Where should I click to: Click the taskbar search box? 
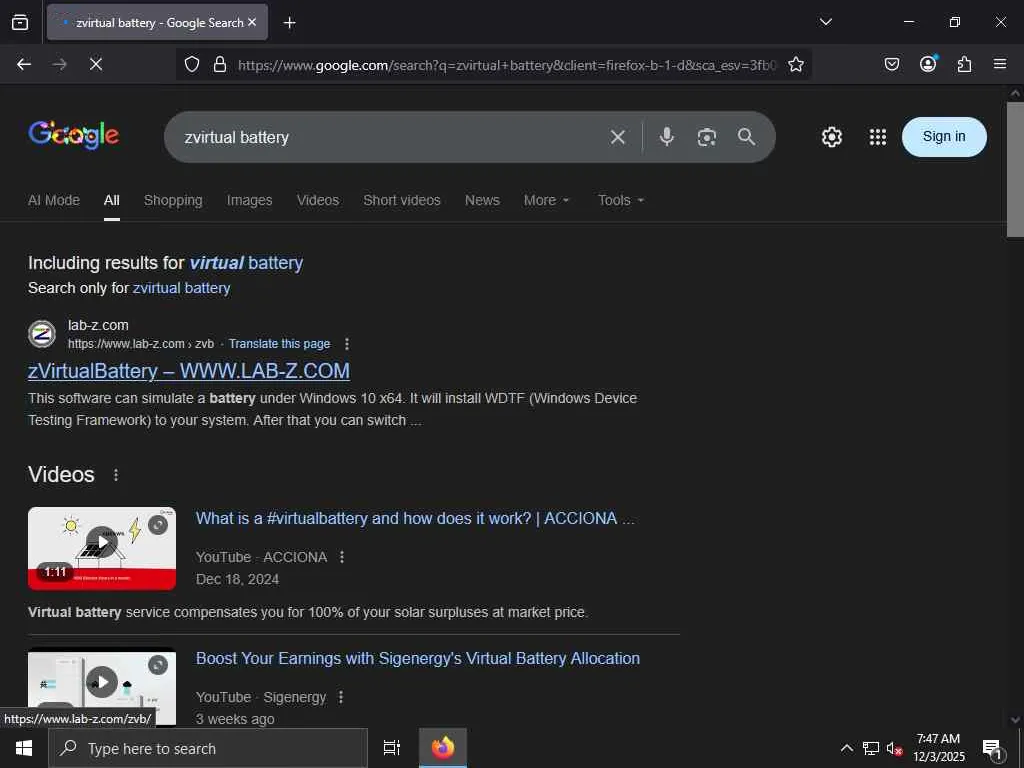coord(208,748)
